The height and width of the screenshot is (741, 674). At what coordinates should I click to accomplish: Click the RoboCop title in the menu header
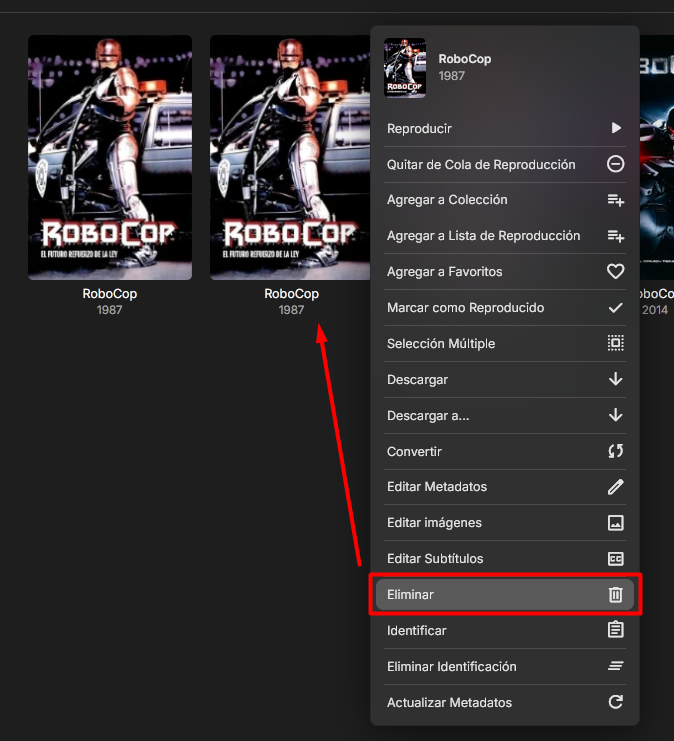pyautogui.click(x=465, y=59)
